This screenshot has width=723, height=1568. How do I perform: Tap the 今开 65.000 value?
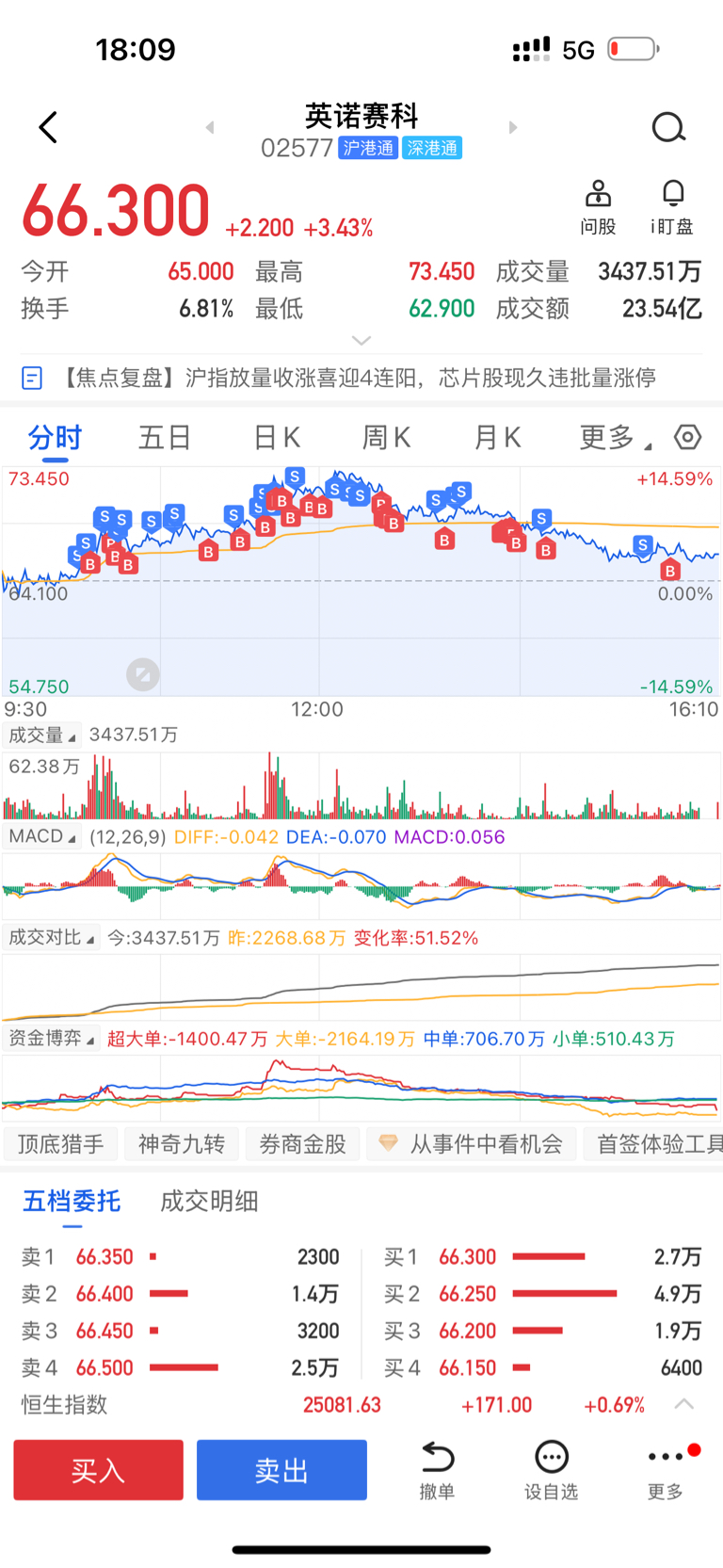coord(201,272)
